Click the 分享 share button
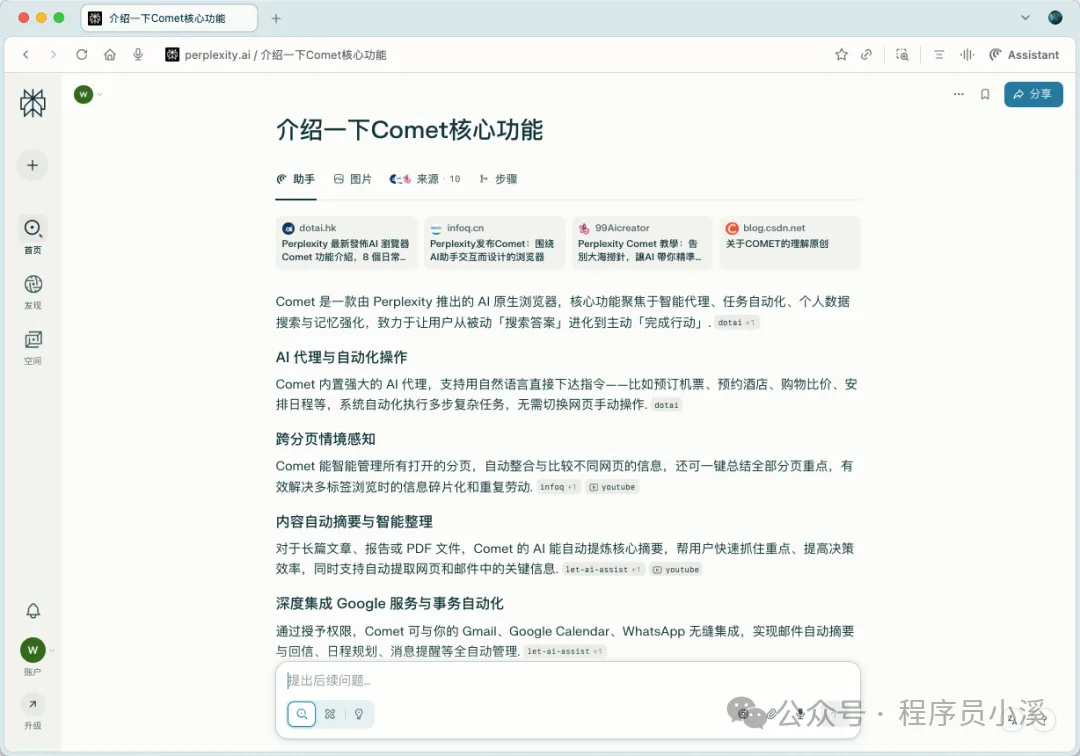The width and height of the screenshot is (1080, 756). (1033, 94)
